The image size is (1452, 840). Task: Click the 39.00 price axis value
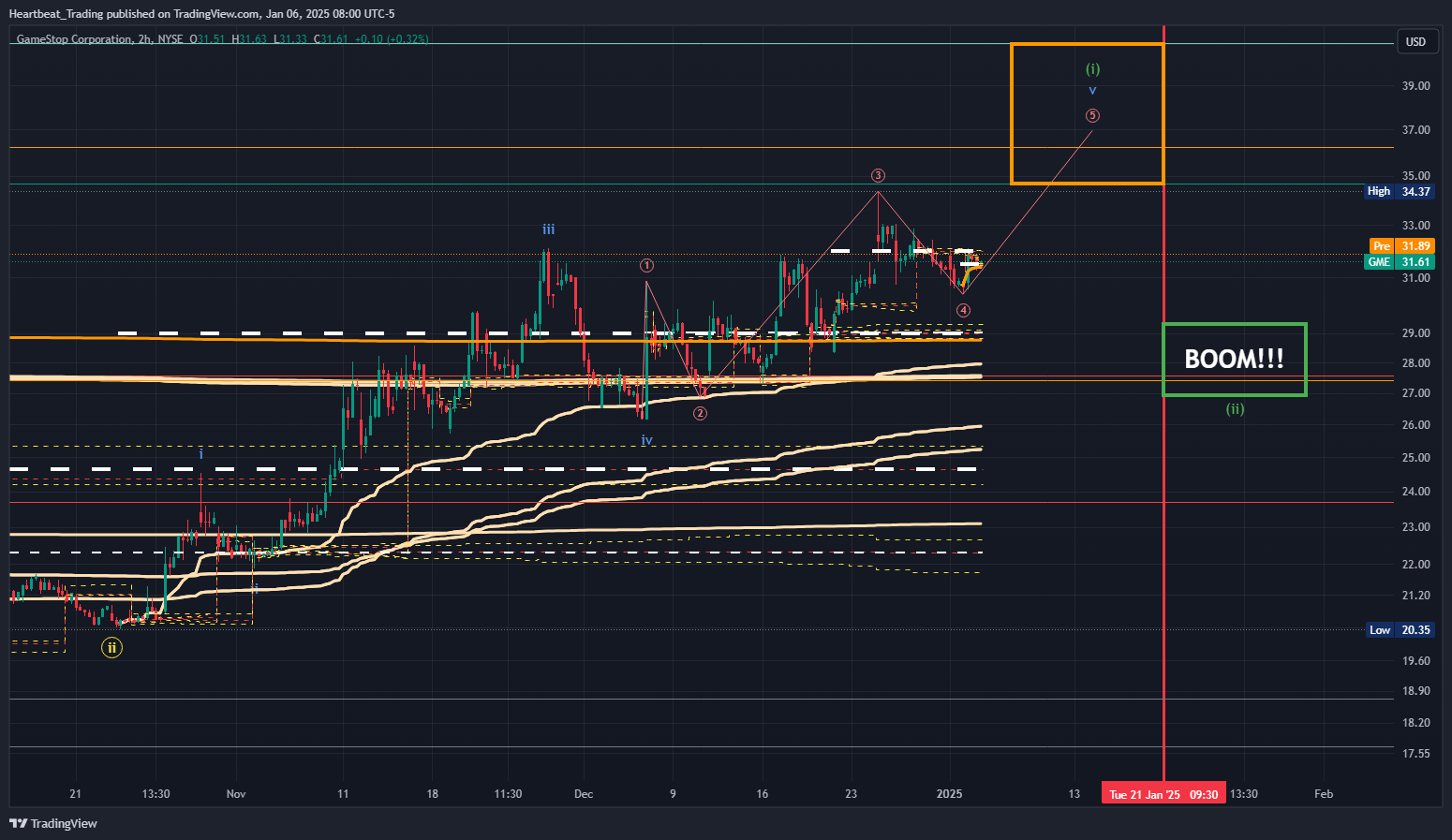[1415, 85]
